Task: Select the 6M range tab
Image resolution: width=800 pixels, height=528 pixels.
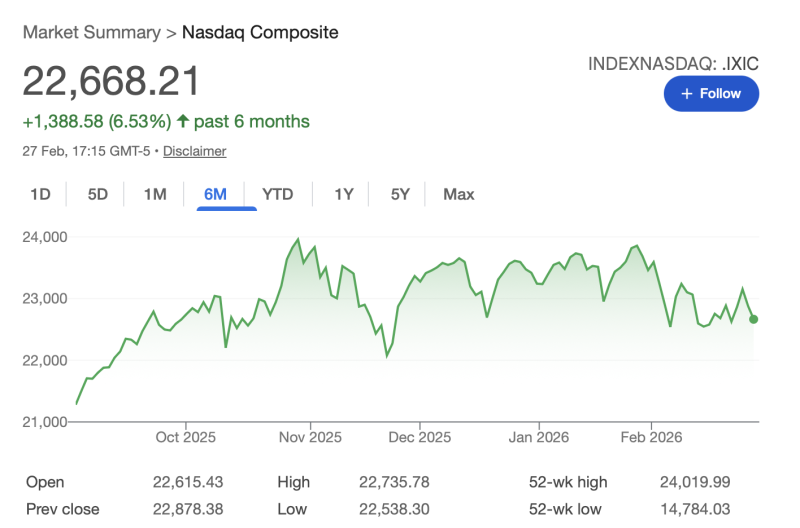Action: pos(215,194)
